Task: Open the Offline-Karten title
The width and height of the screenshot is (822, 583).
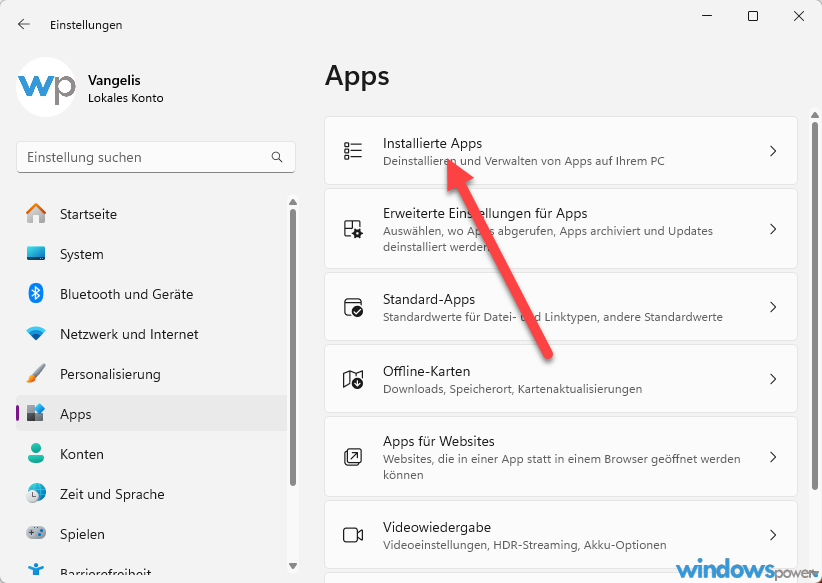Action: [x=426, y=371]
